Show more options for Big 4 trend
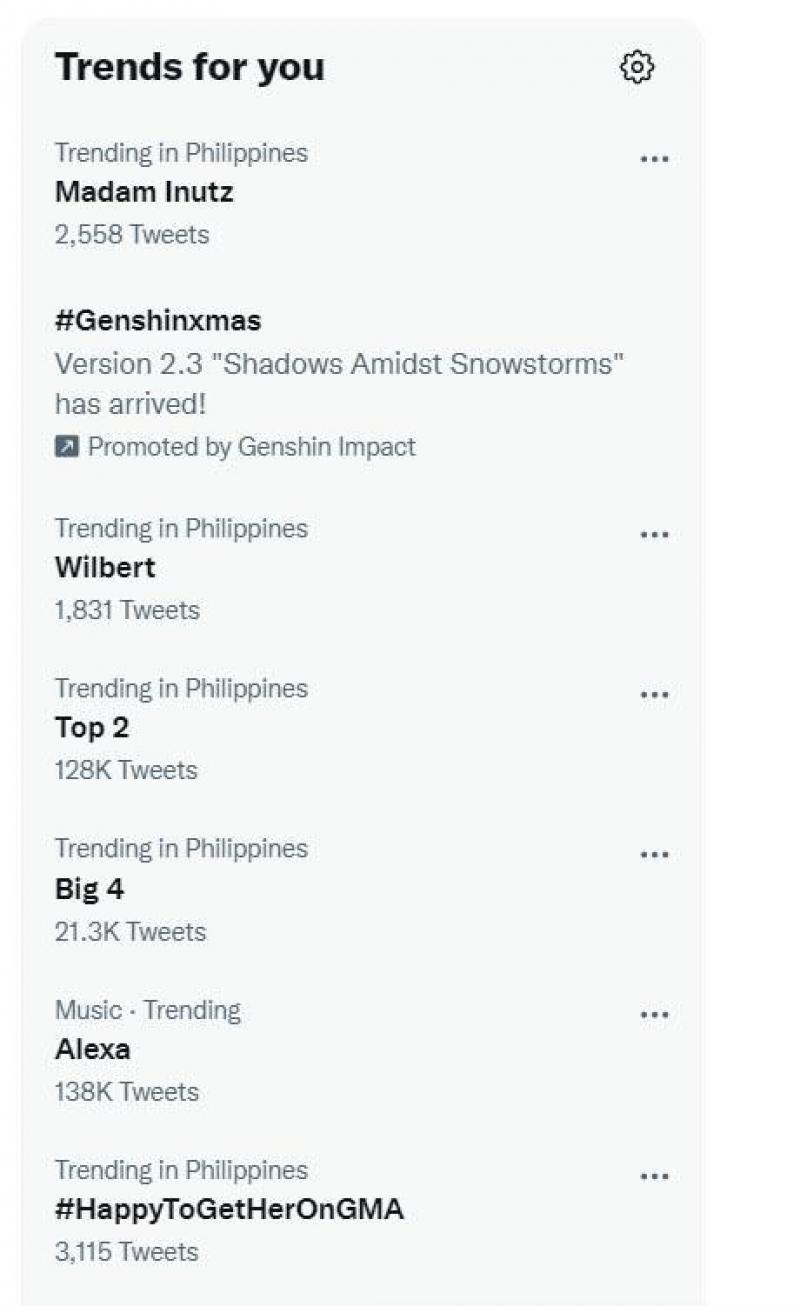This screenshot has width=800, height=1306. pyautogui.click(x=654, y=855)
